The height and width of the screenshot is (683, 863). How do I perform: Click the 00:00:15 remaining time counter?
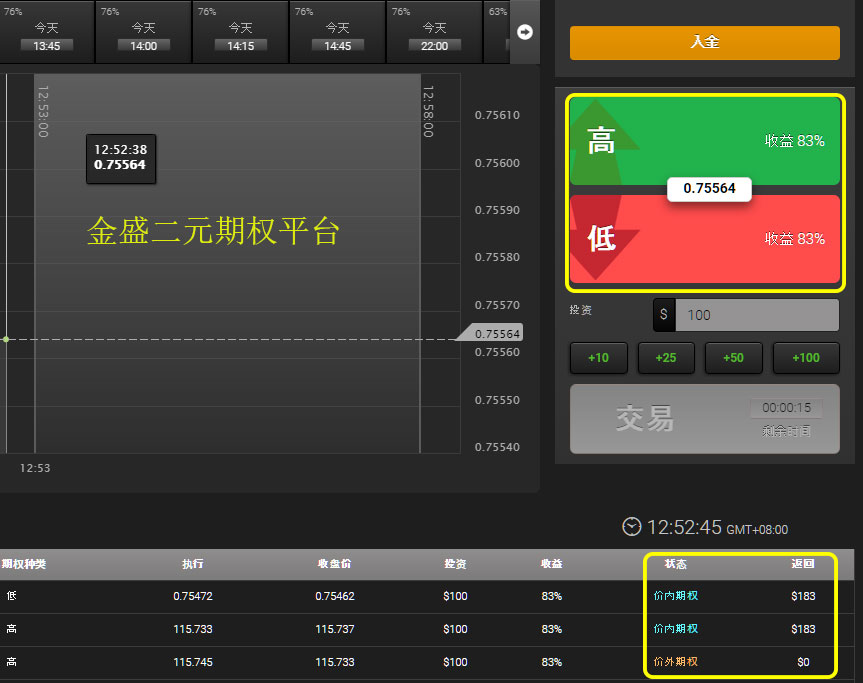[x=786, y=408]
